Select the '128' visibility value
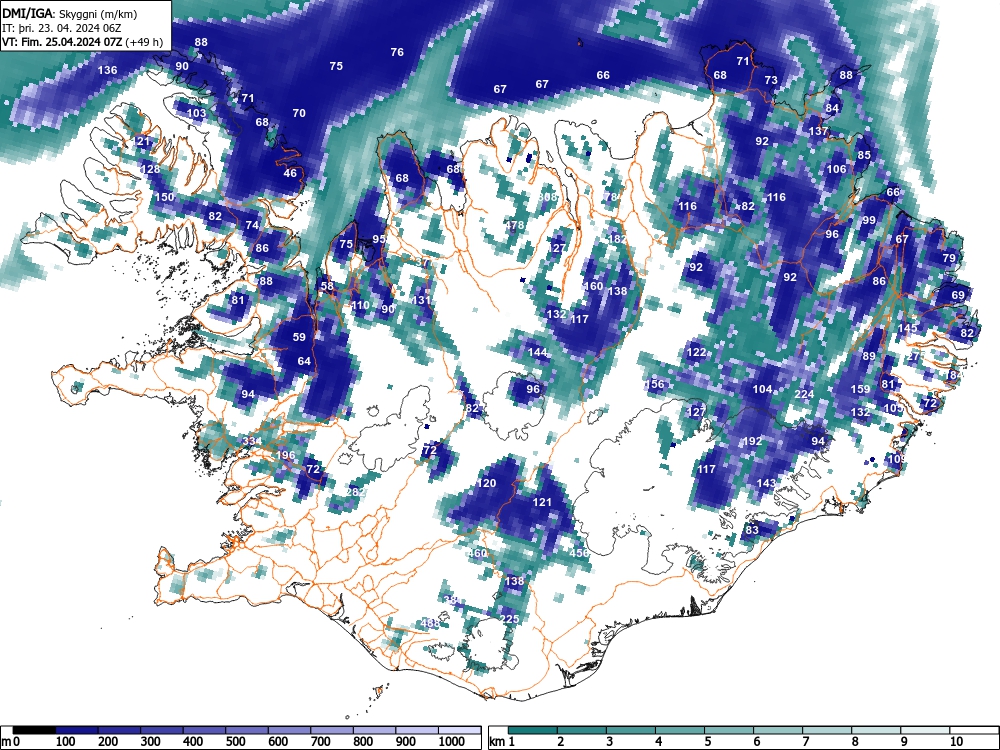This screenshot has height=750, width=1000. click(x=151, y=169)
